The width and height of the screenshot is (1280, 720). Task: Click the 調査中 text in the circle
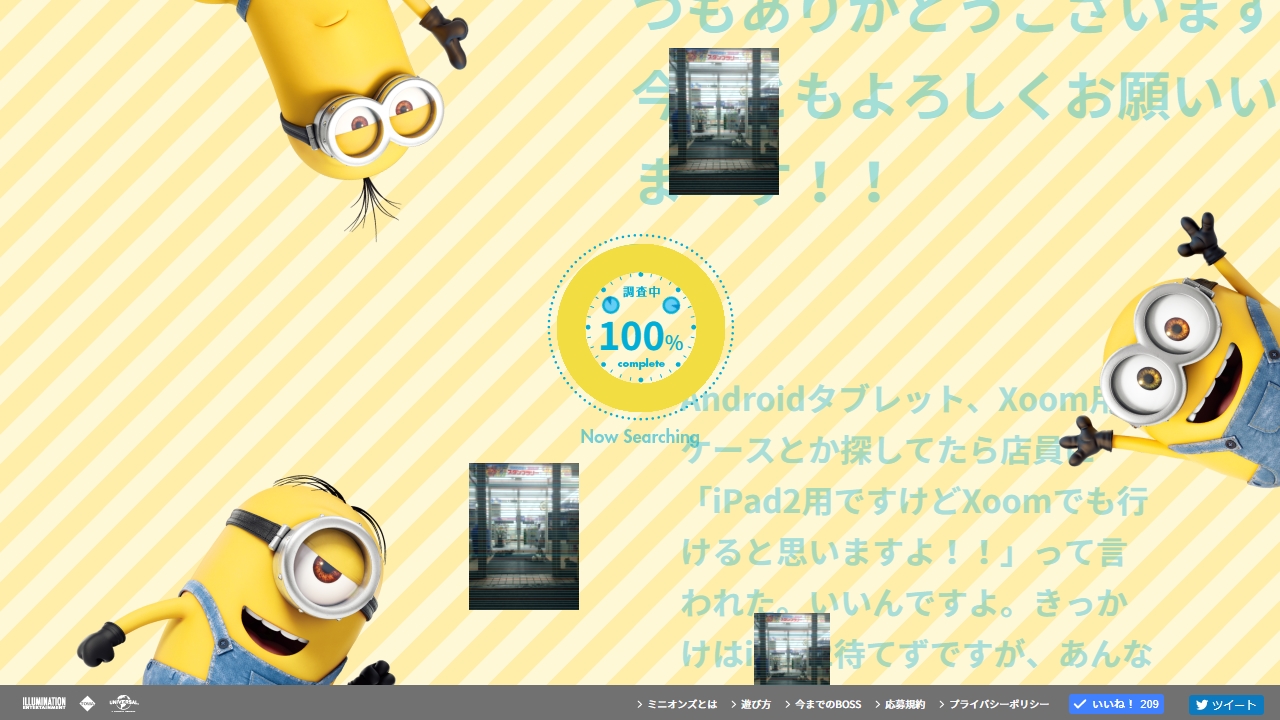click(x=641, y=292)
